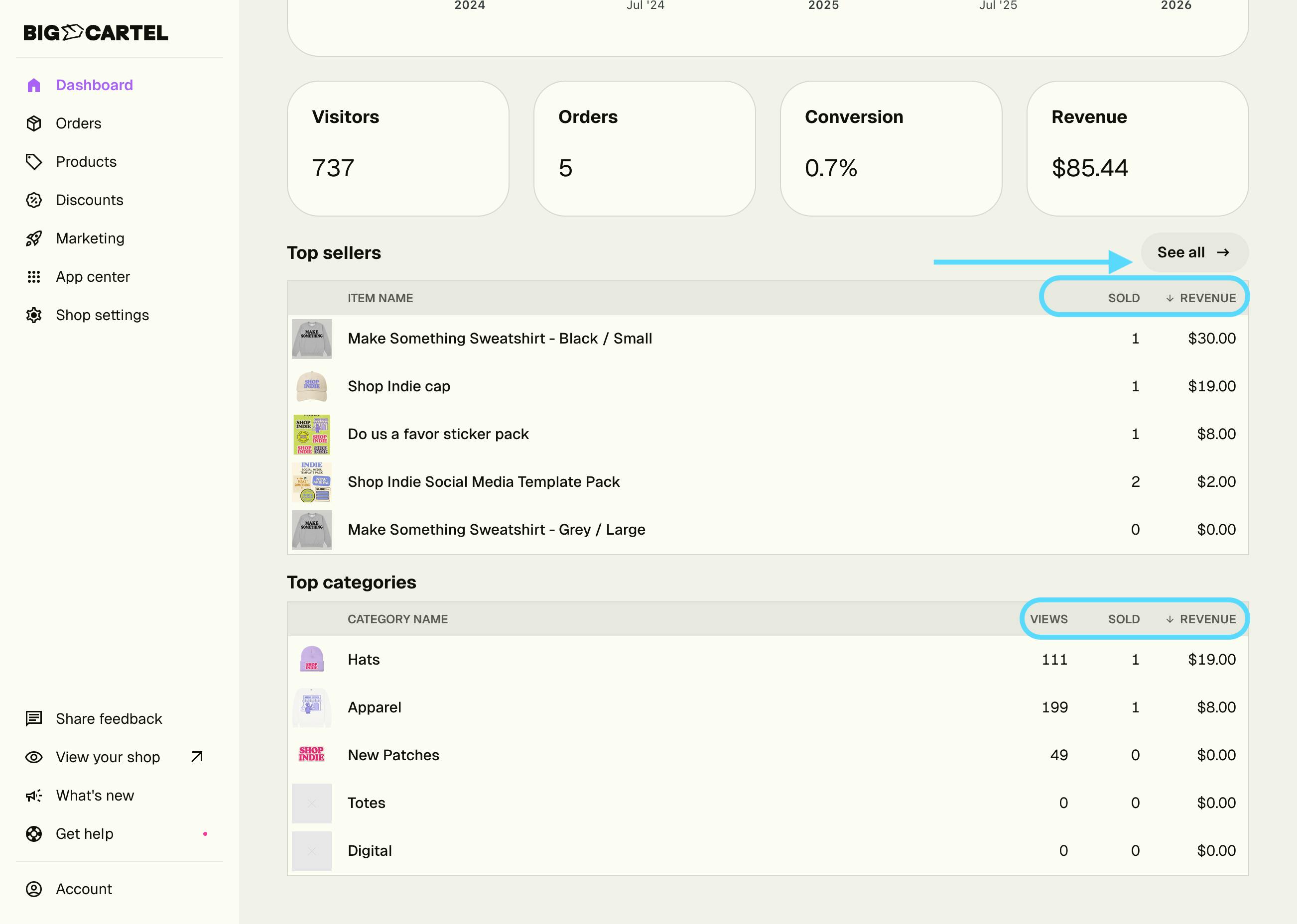Sort Top categories by Views column
The image size is (1297, 924).
(1048, 619)
